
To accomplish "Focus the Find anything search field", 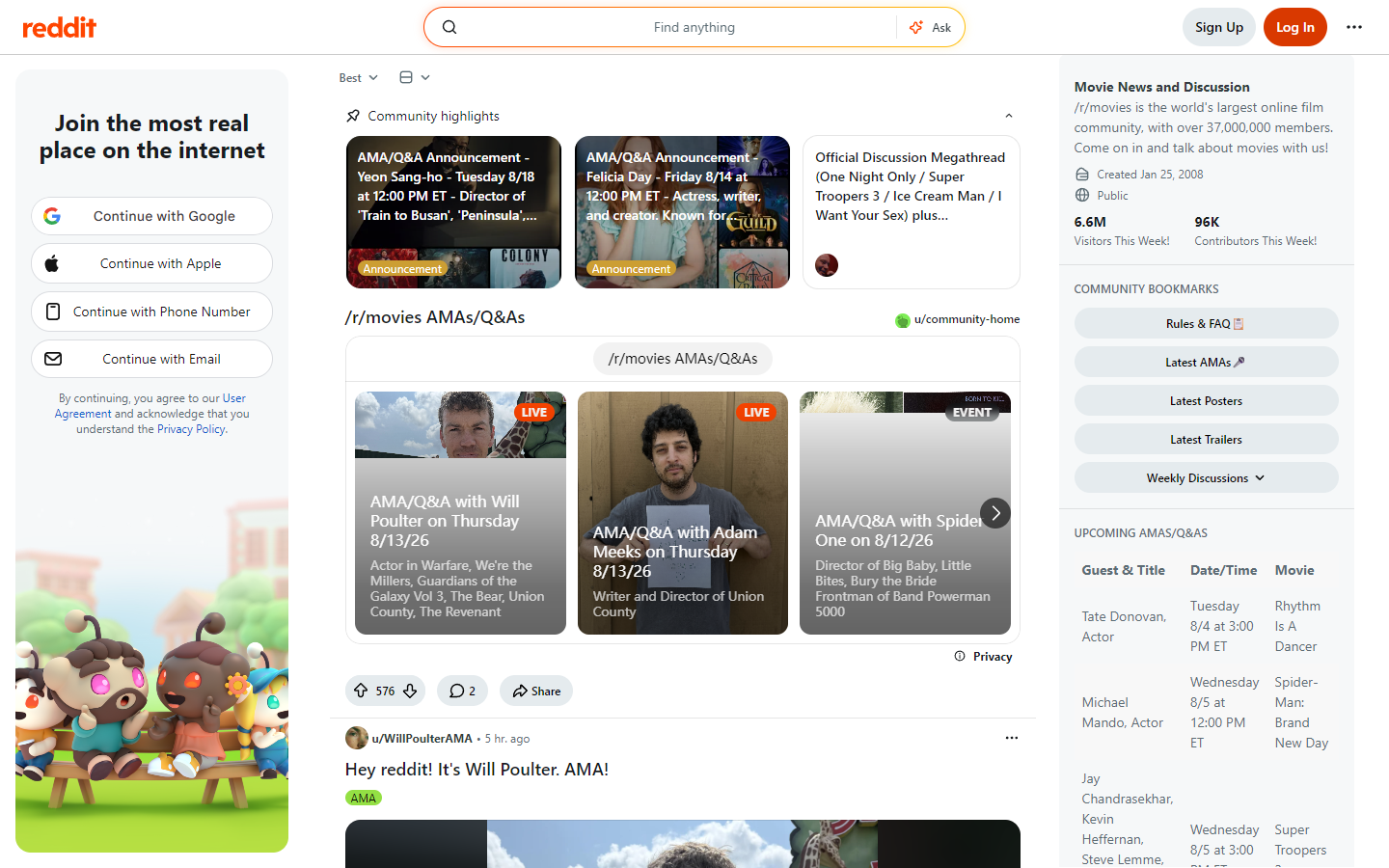I will (694, 27).
